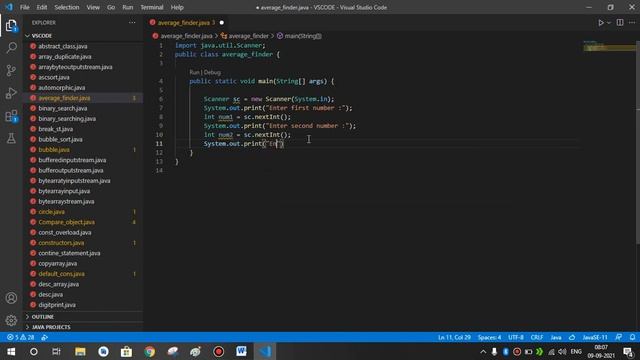Change end of line sequence CRLF

[537, 338]
